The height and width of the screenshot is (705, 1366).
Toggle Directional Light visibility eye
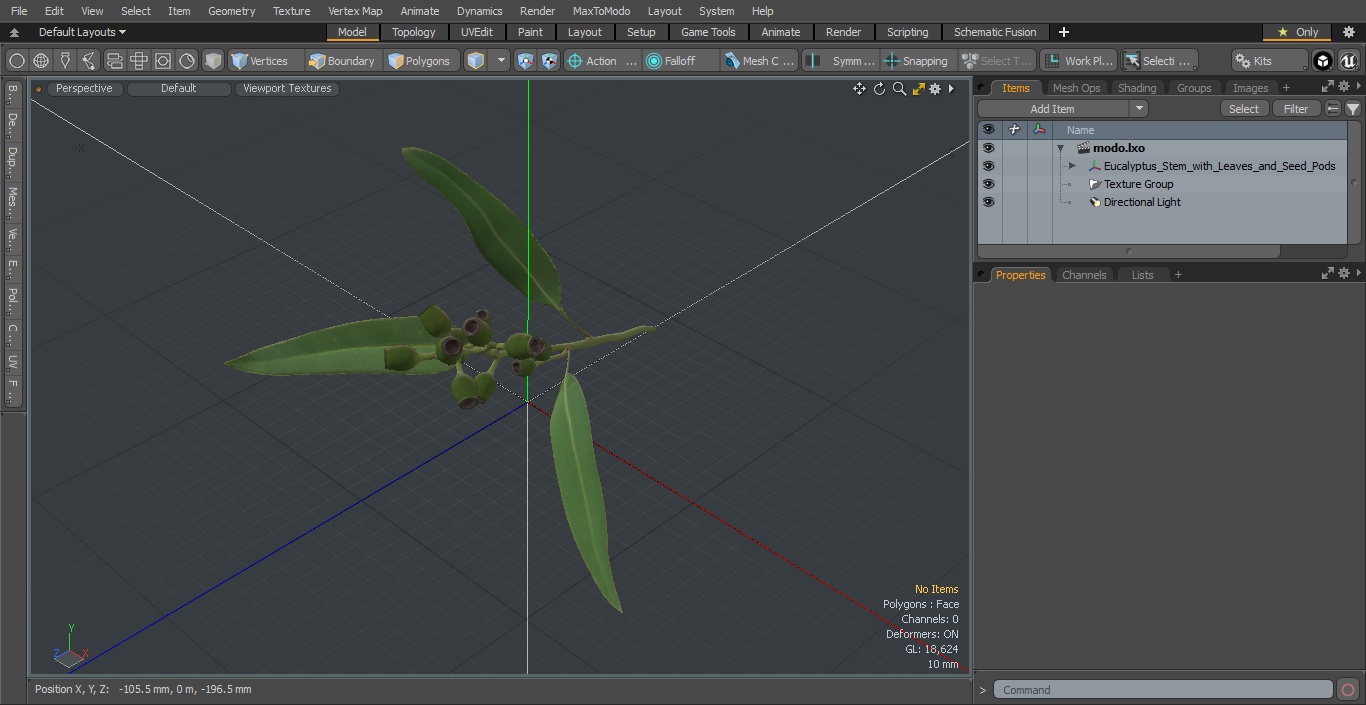(988, 202)
